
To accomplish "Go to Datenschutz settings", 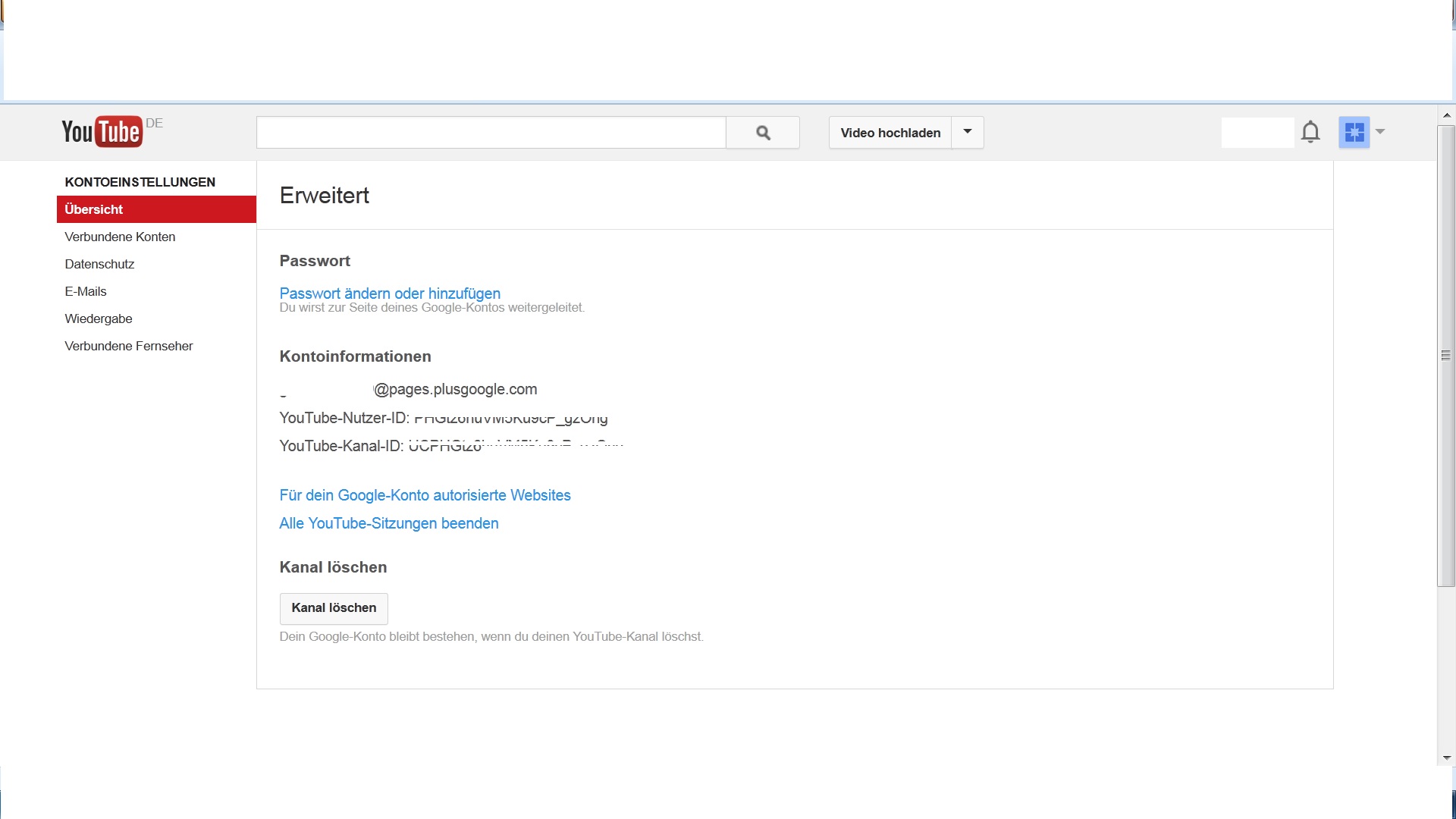I will pyautogui.click(x=99, y=264).
